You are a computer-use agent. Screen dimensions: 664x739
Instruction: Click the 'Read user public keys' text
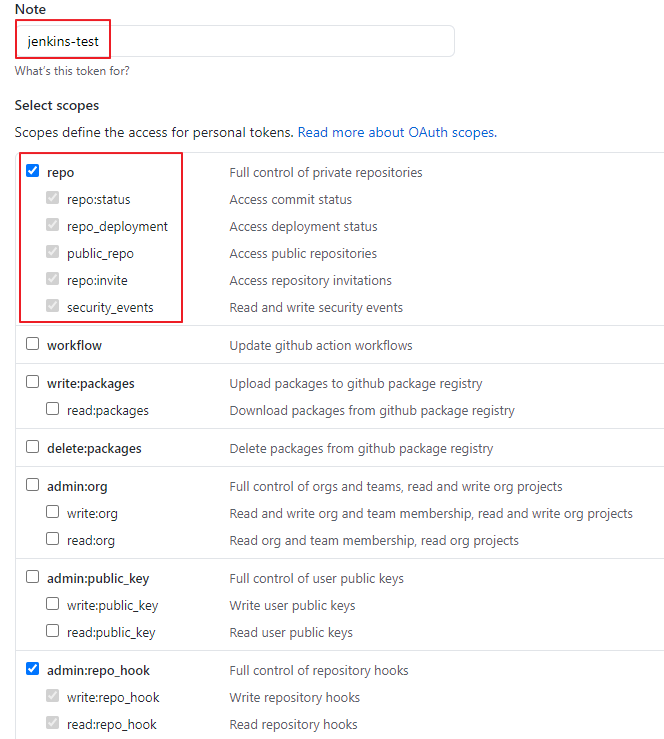point(291,632)
